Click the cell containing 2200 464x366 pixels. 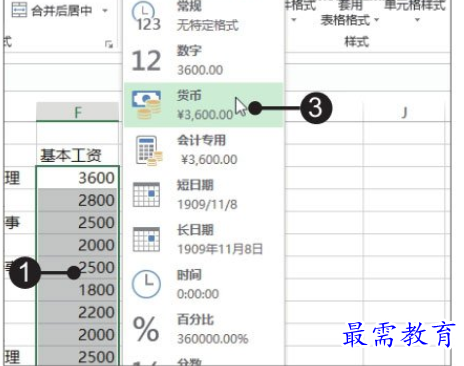(77, 312)
